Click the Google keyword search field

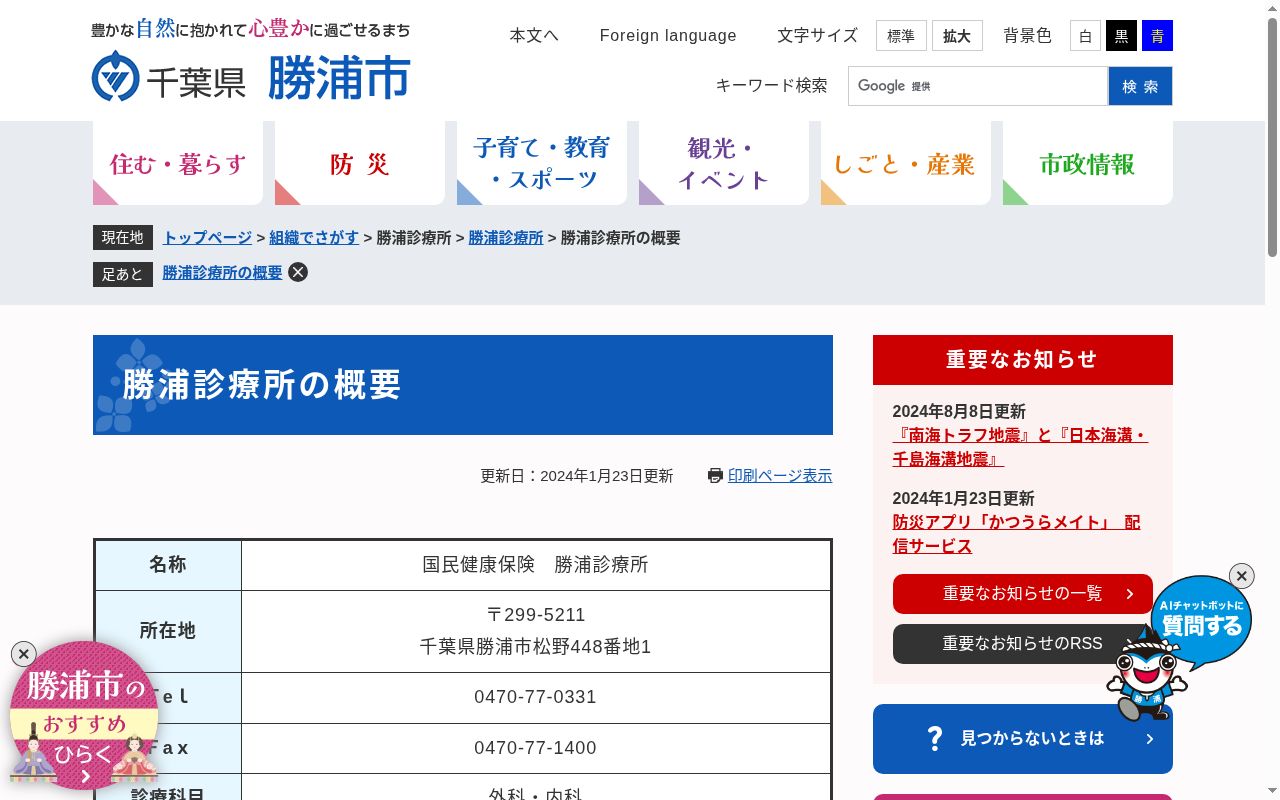tap(978, 86)
